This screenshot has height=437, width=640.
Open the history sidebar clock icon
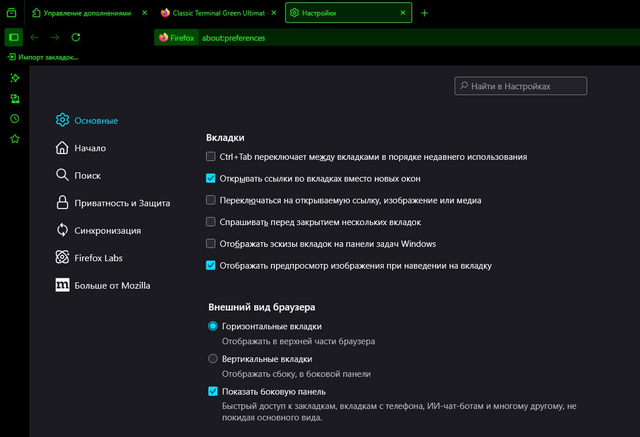[15, 119]
